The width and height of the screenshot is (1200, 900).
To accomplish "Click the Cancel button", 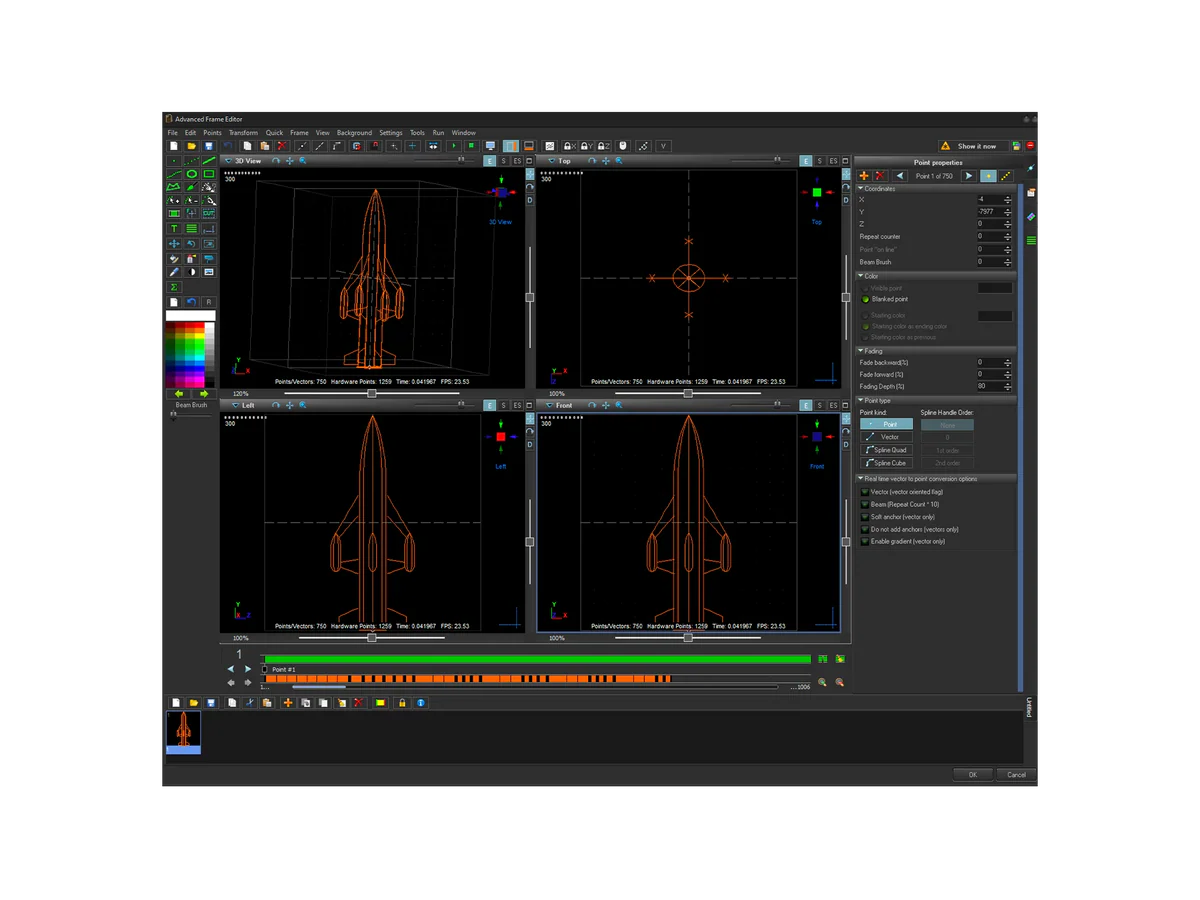I will (x=1016, y=775).
